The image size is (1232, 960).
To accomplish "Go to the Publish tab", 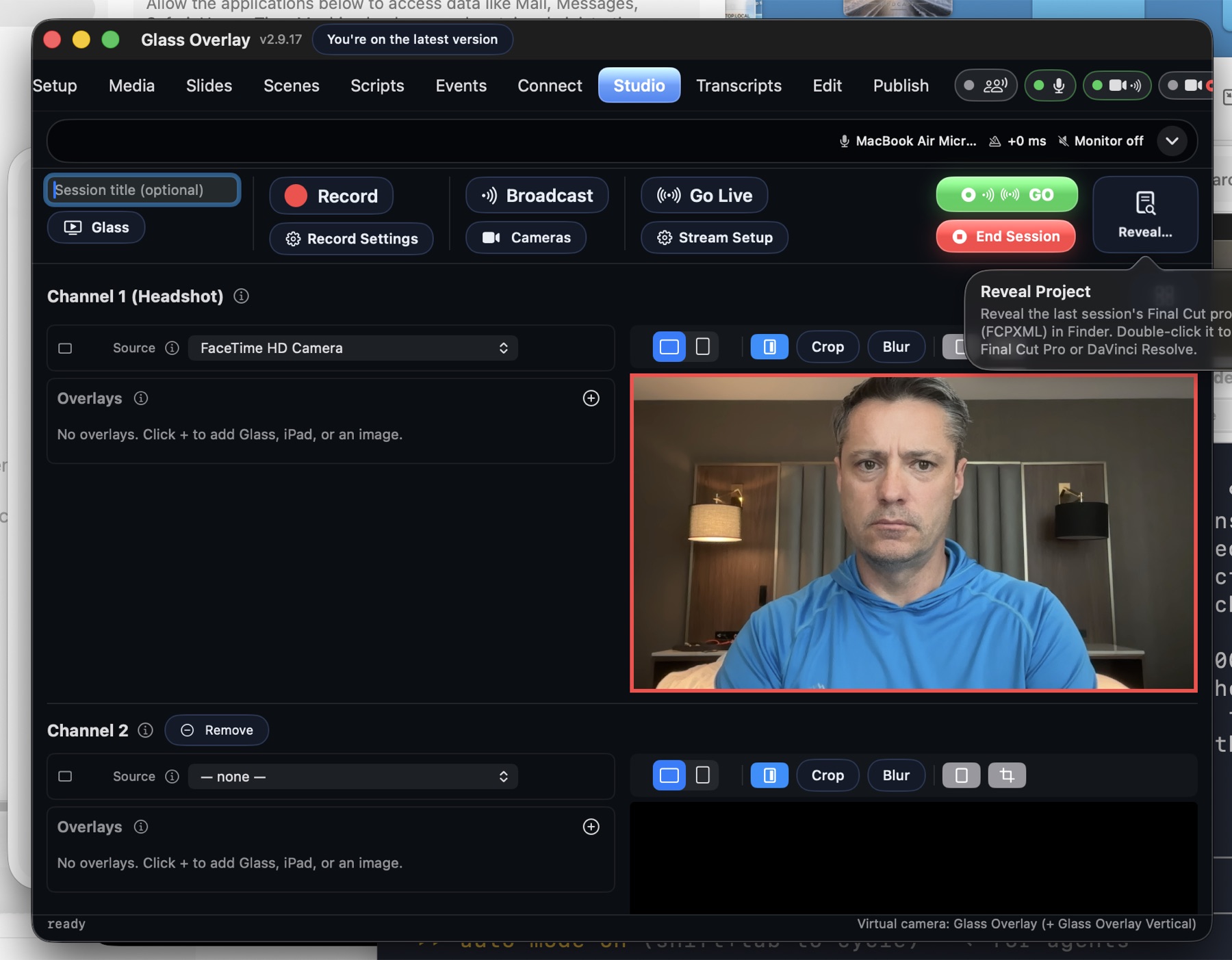I will pyautogui.click(x=901, y=86).
